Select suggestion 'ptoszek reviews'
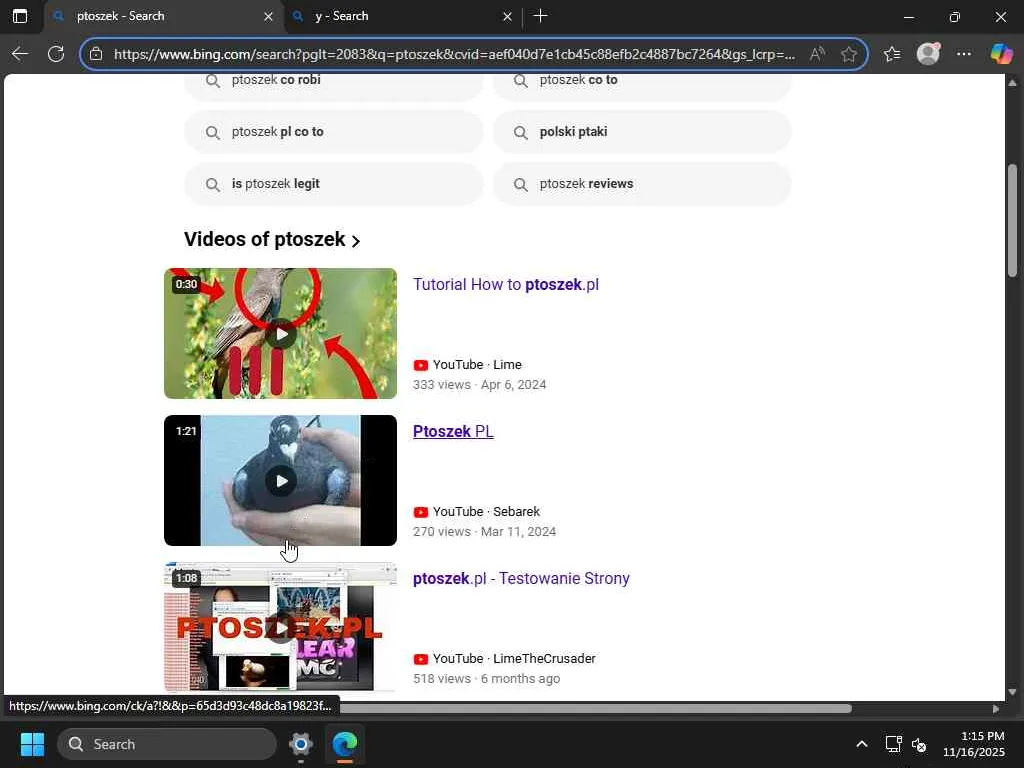The width and height of the screenshot is (1024, 768). (642, 184)
